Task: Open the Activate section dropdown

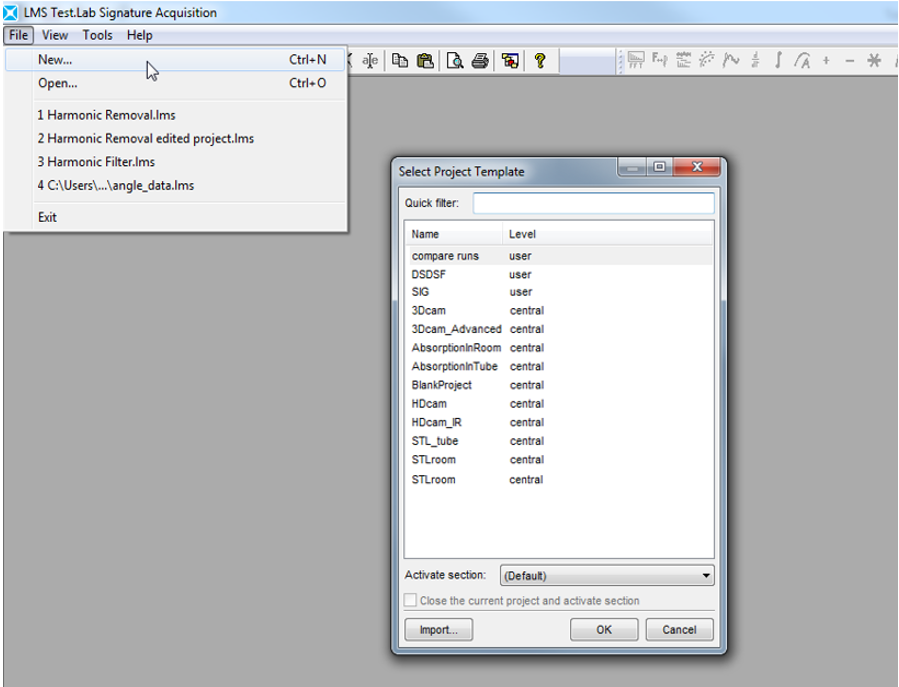Action: 607,575
